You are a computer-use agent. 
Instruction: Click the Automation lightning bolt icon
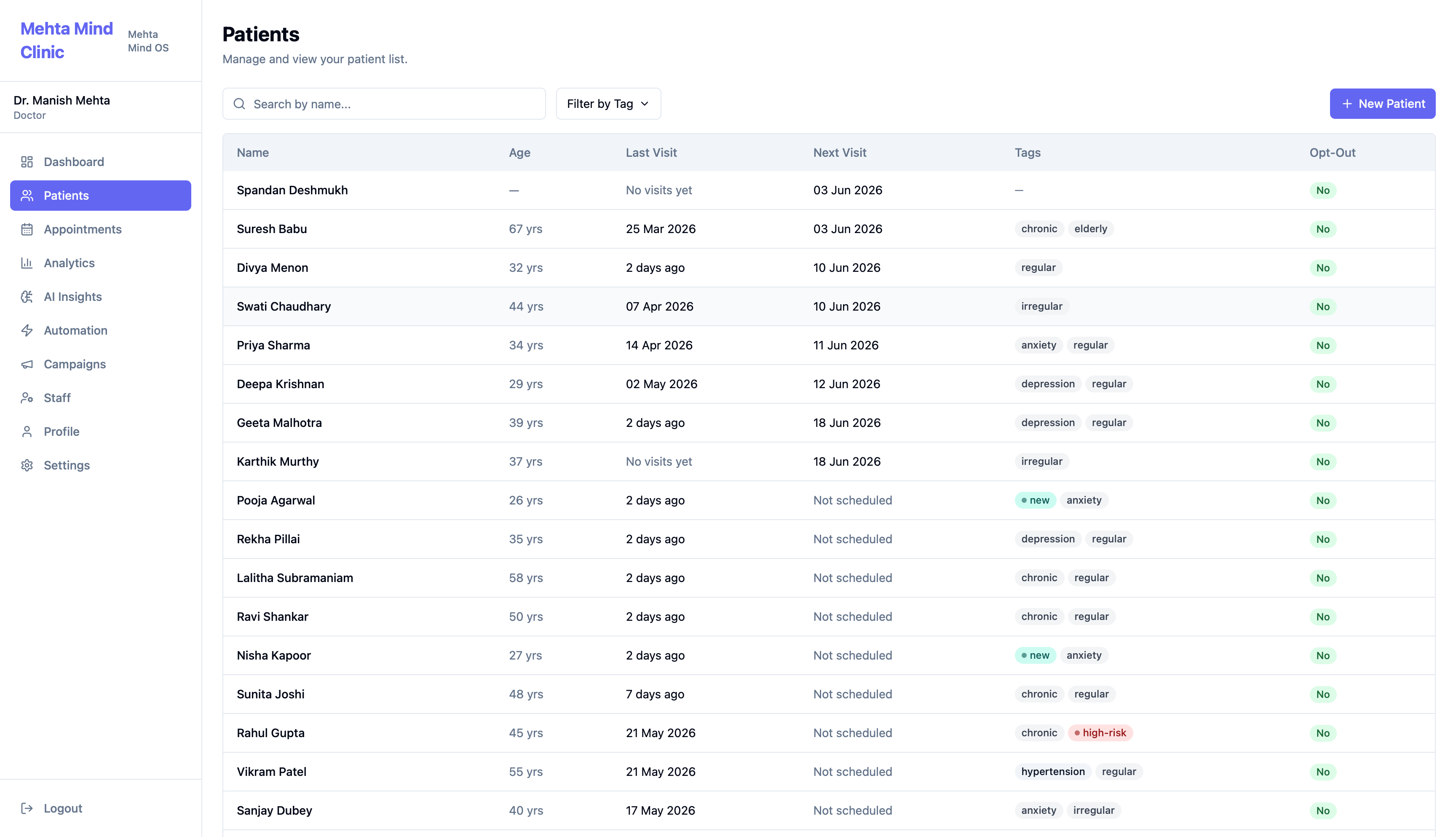pyautogui.click(x=27, y=330)
